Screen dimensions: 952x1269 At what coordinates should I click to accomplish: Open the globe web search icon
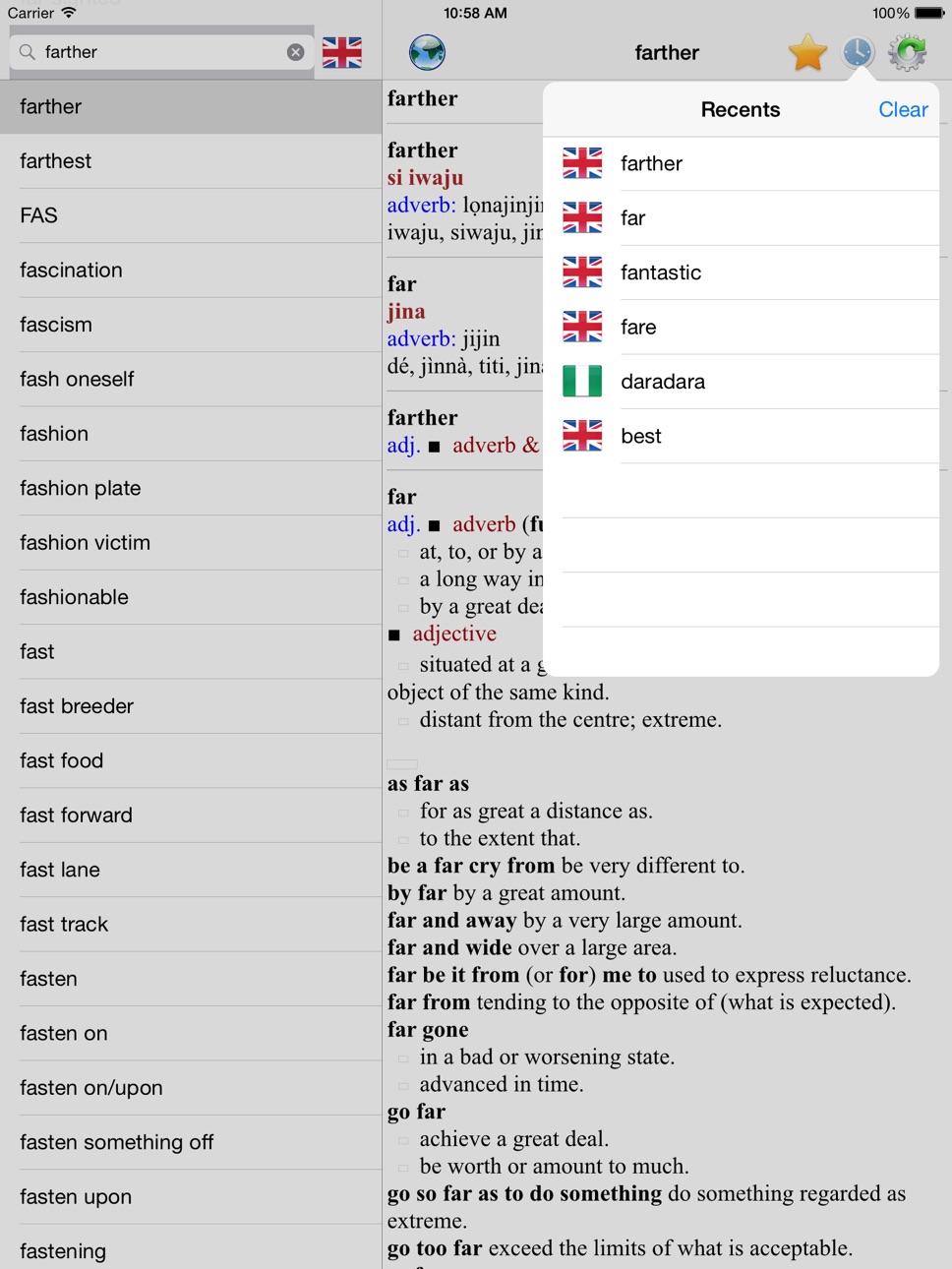click(x=427, y=52)
